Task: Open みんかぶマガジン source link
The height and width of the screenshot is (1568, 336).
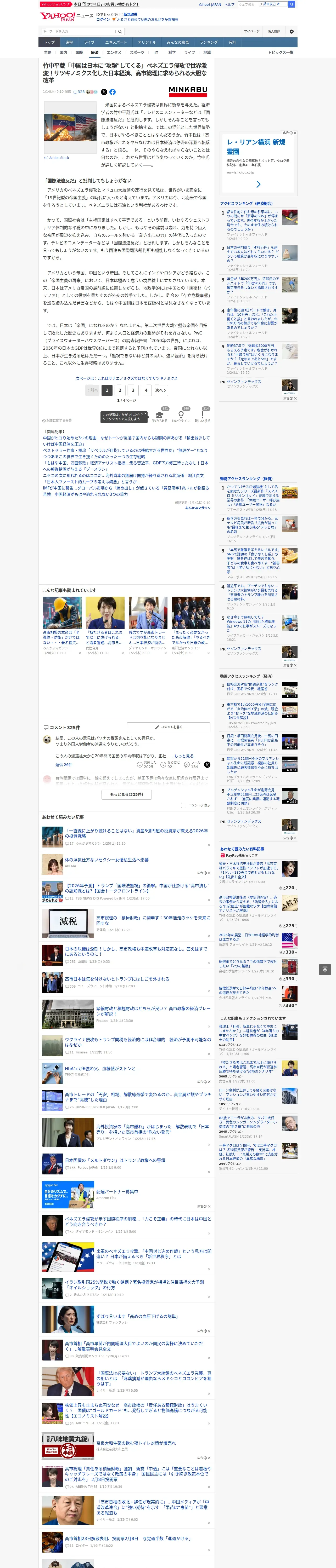Action: click(198, 508)
